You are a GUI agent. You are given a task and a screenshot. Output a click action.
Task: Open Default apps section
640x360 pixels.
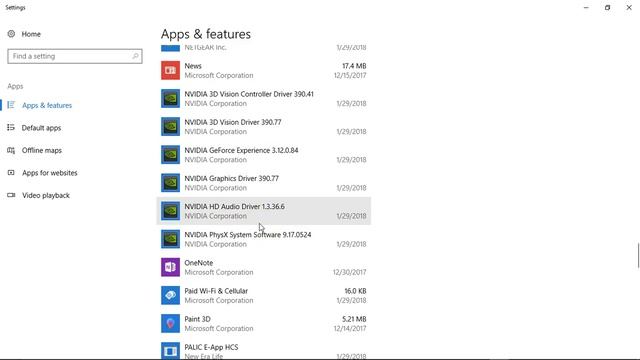click(41, 128)
